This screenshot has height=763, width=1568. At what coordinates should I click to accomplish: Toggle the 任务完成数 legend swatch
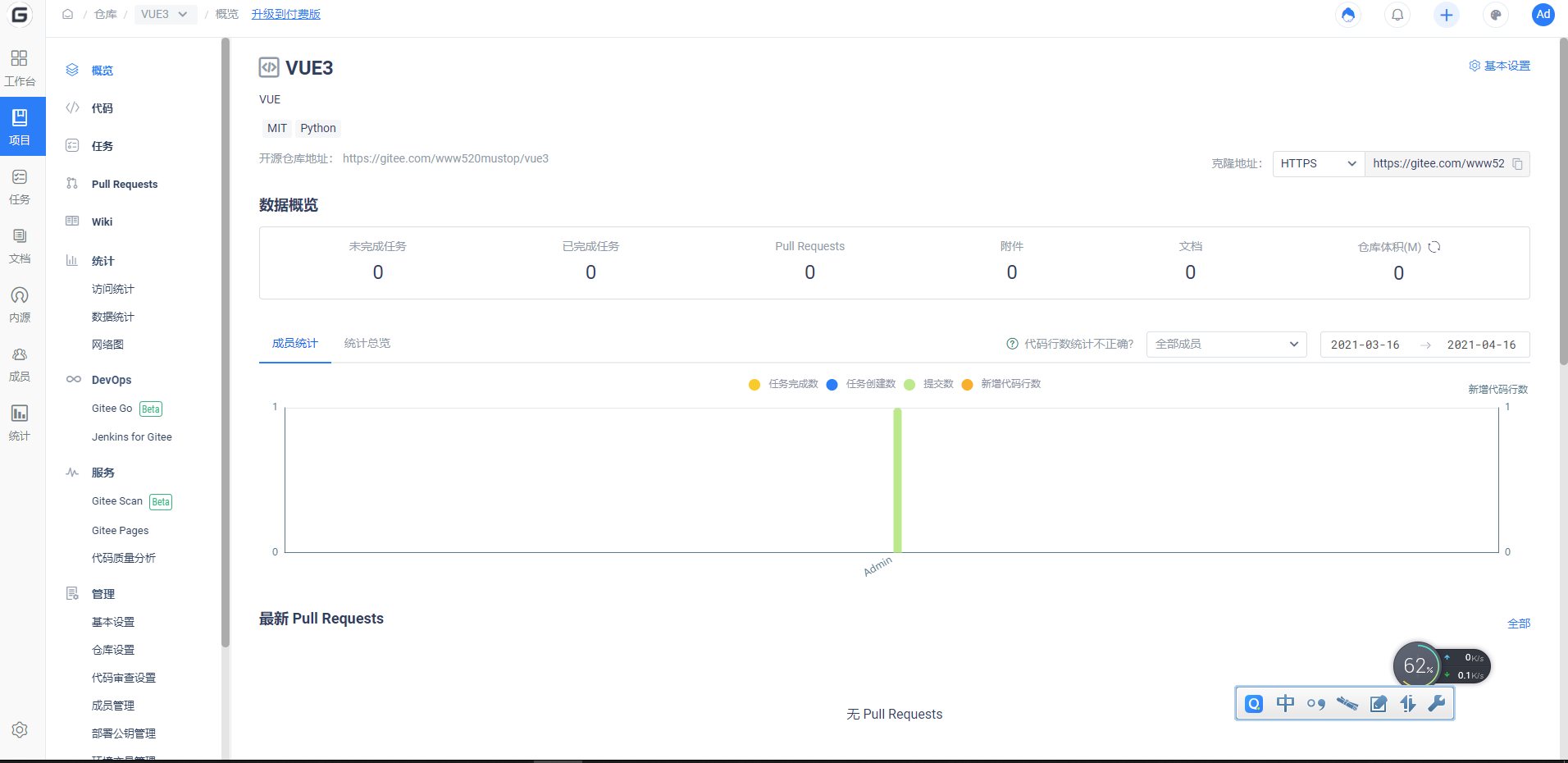(754, 384)
